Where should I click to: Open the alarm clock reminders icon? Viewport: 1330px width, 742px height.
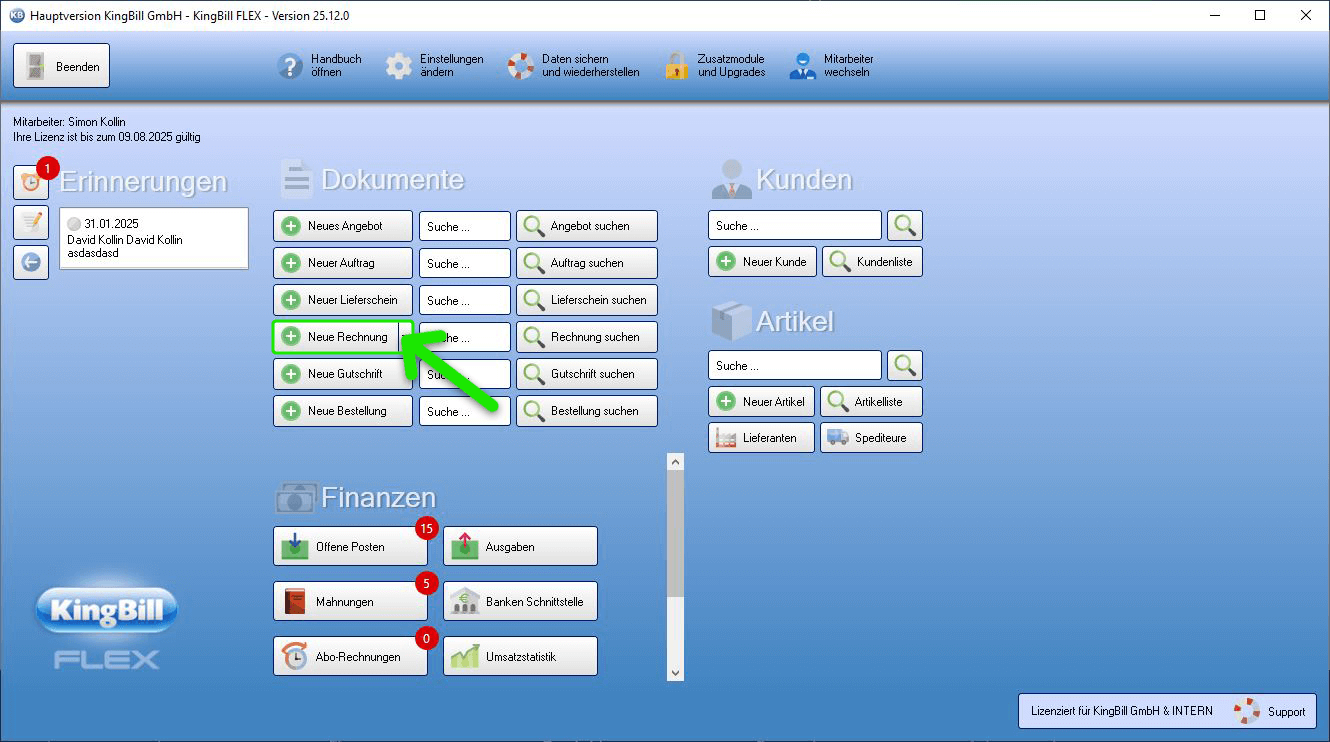tap(31, 182)
